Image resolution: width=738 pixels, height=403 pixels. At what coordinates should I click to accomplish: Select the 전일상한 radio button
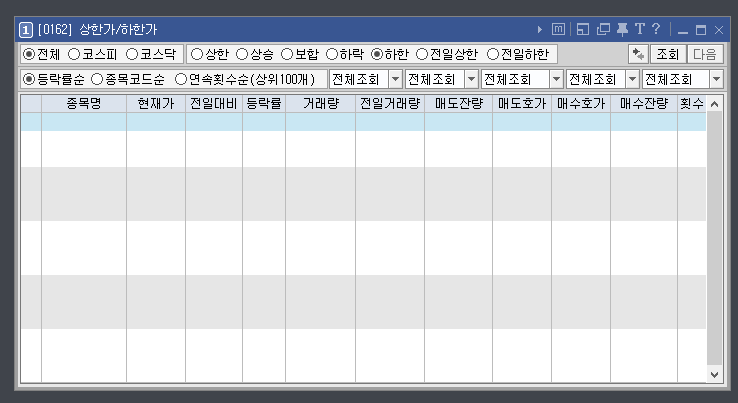(422, 54)
